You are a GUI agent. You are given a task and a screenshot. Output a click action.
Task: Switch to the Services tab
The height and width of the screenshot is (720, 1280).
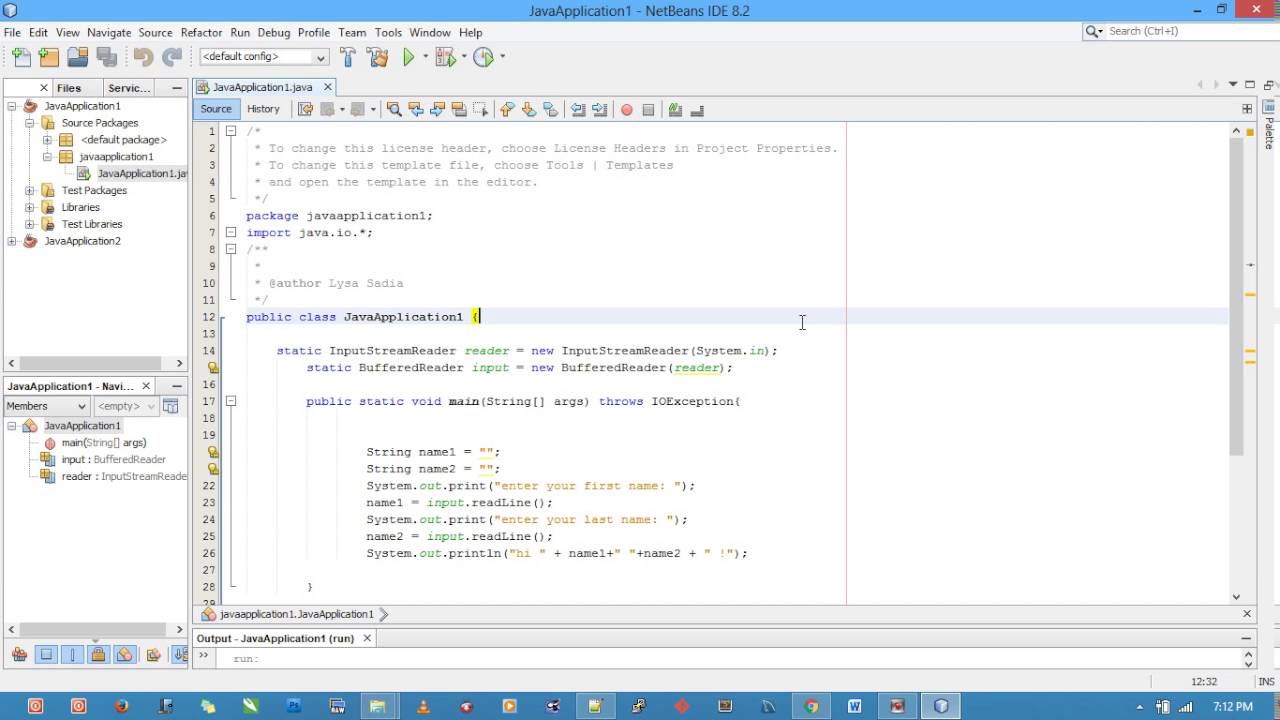point(129,88)
